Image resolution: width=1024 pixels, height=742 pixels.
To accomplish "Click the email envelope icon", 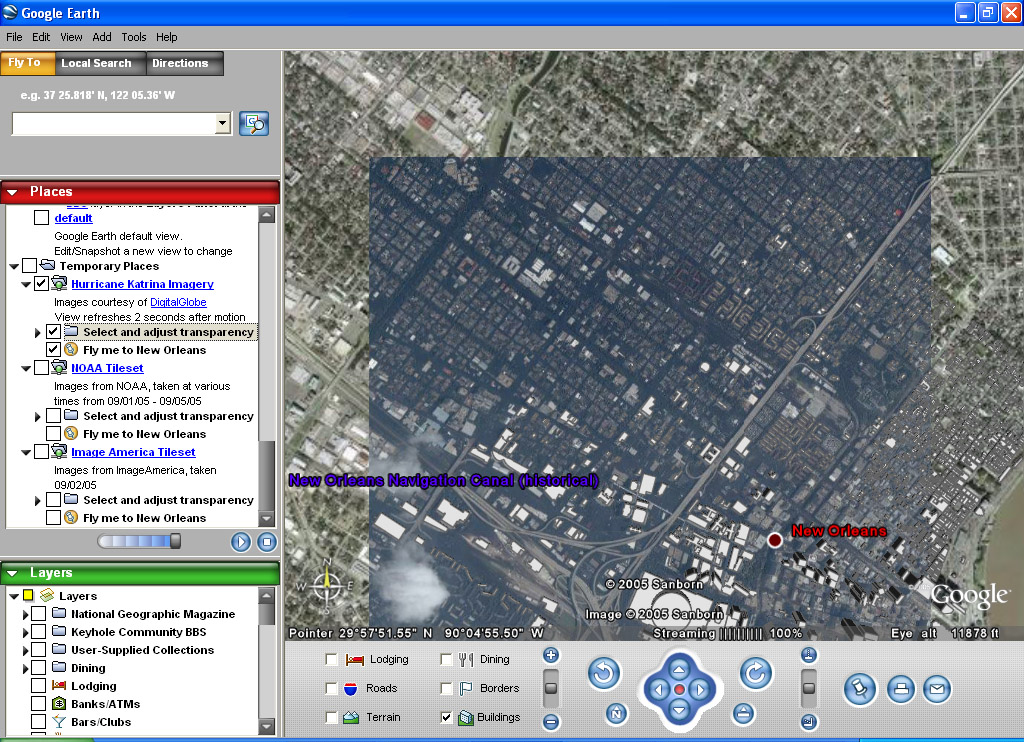I will (x=937, y=689).
